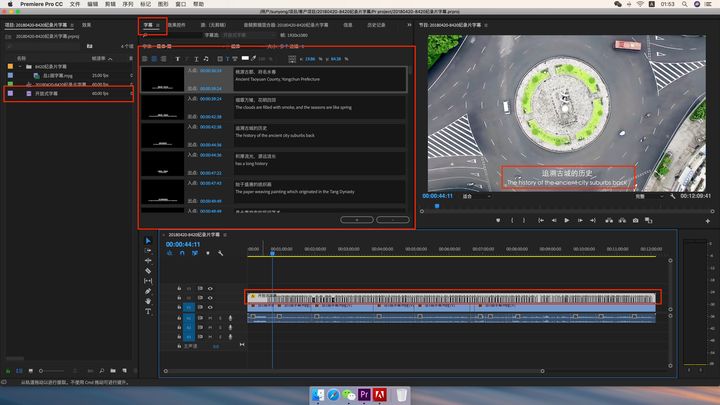
Task: Select the Type tool in timeline toolbox
Action: (x=148, y=311)
